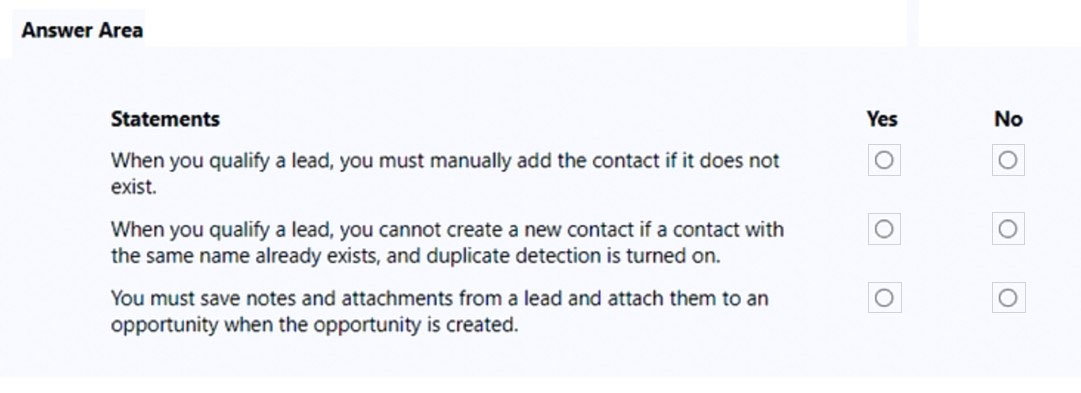Click the phrase 'duplicate detection is turned on'
The image size is (1081, 393).
[573, 256]
